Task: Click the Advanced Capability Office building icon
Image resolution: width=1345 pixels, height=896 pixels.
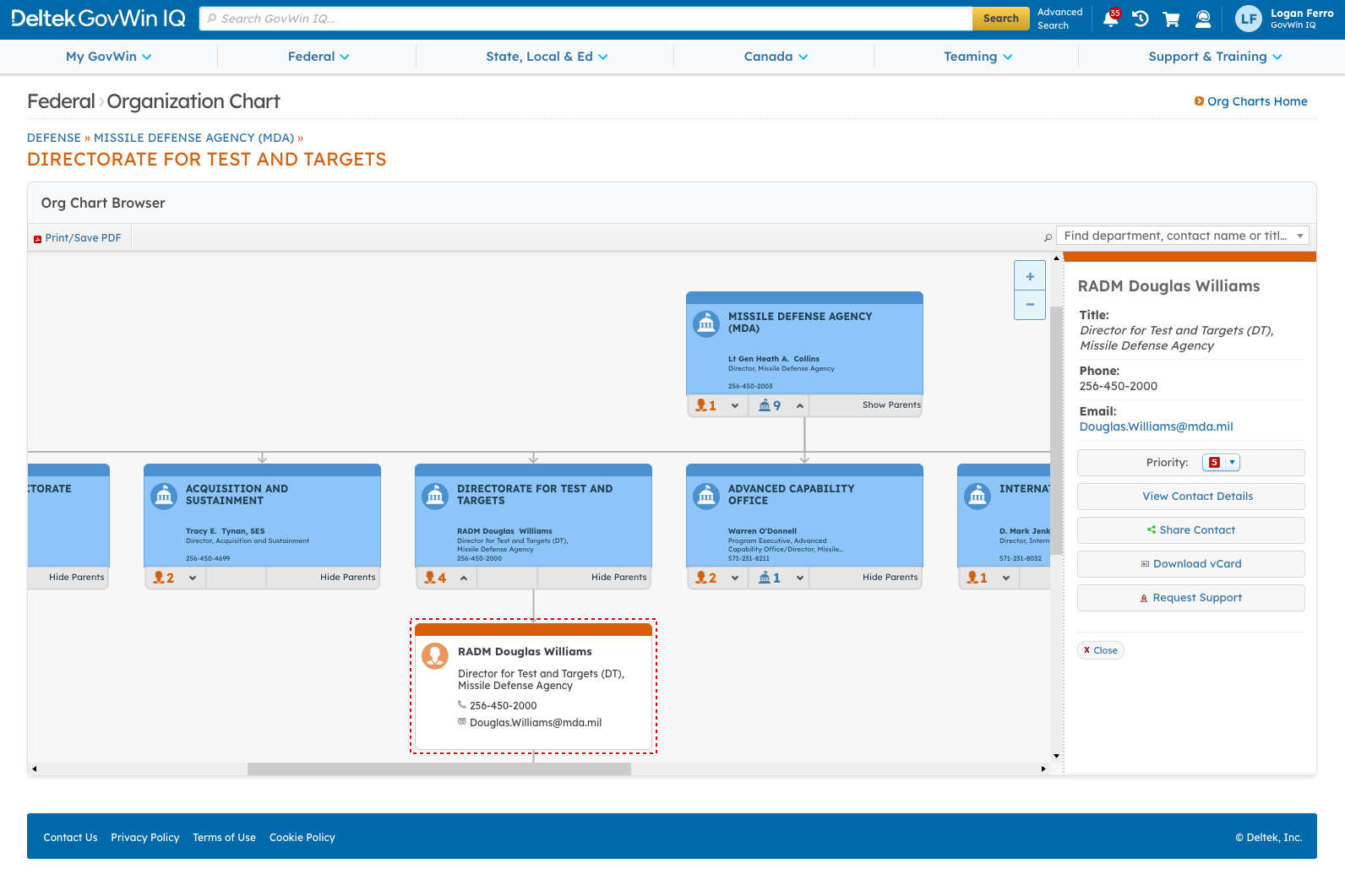Action: [x=706, y=496]
